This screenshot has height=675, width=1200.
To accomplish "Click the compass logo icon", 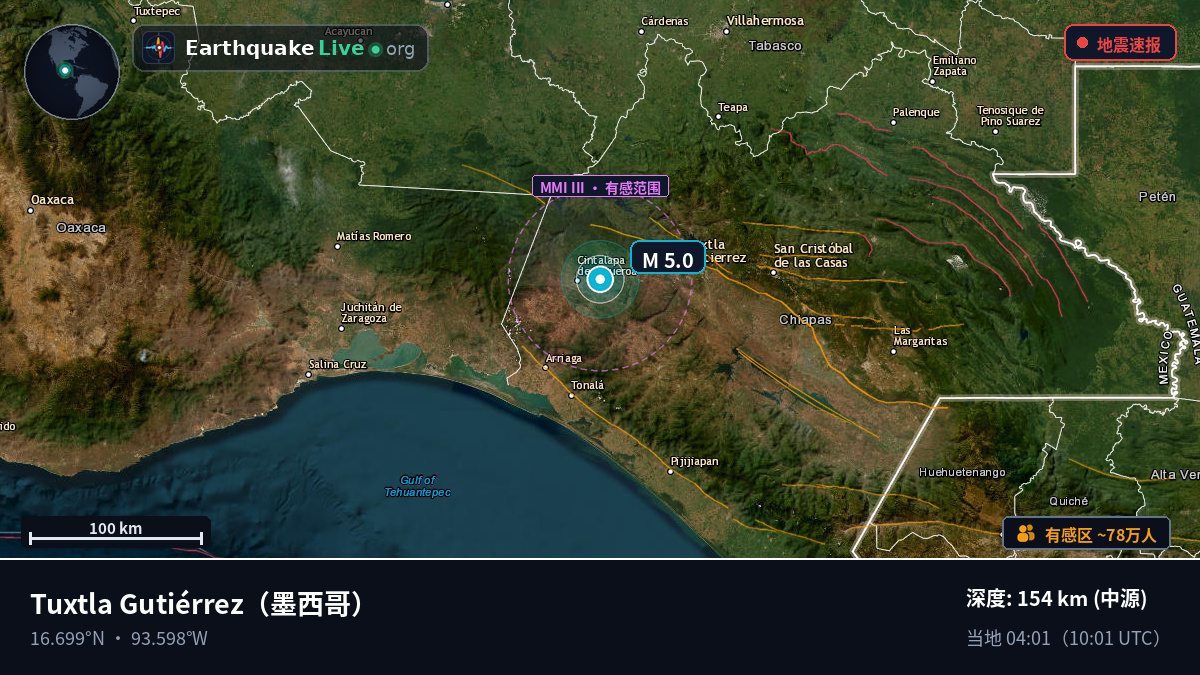I will [158, 48].
